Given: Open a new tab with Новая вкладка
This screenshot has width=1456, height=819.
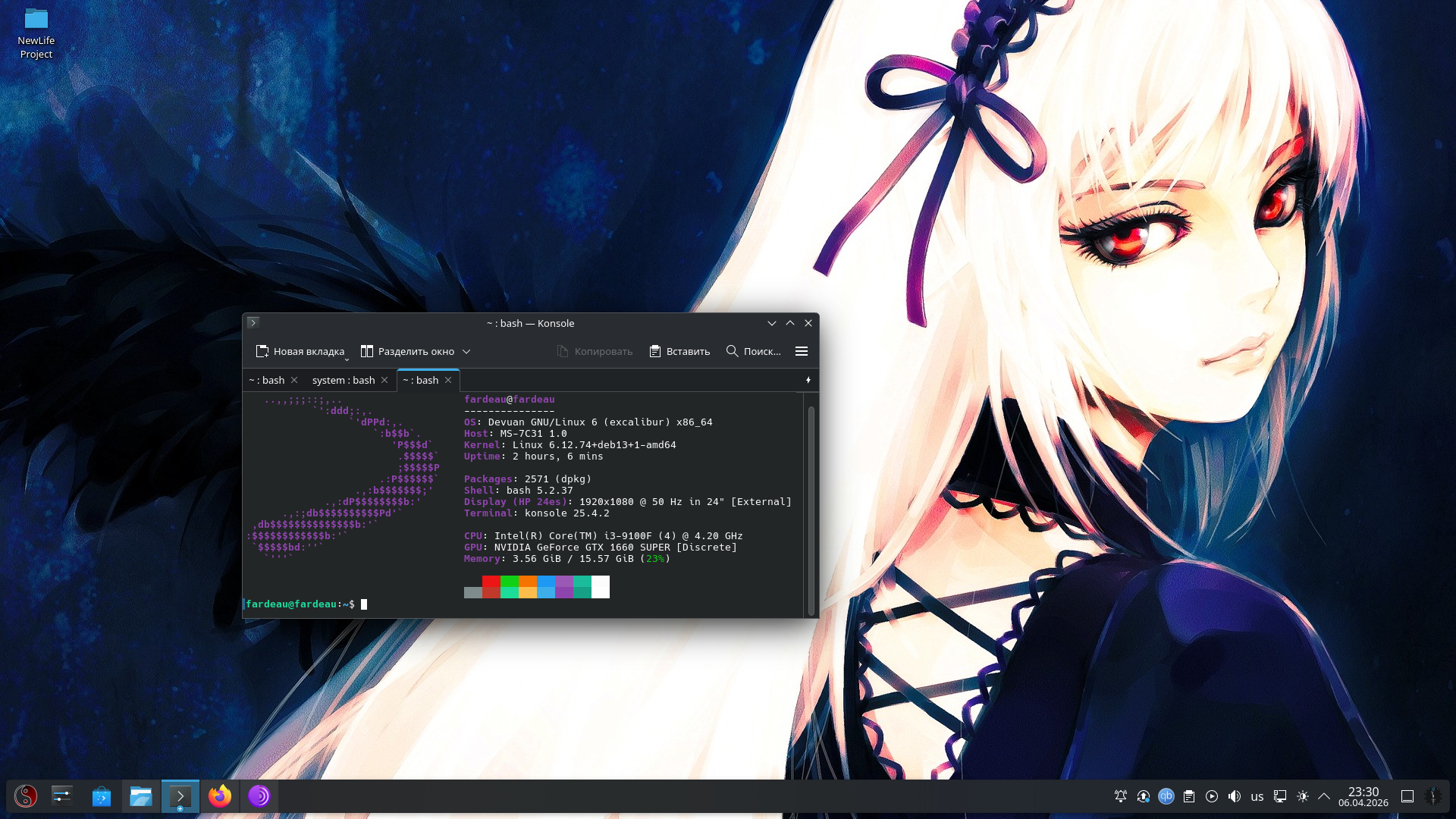Looking at the screenshot, I should pyautogui.click(x=300, y=351).
